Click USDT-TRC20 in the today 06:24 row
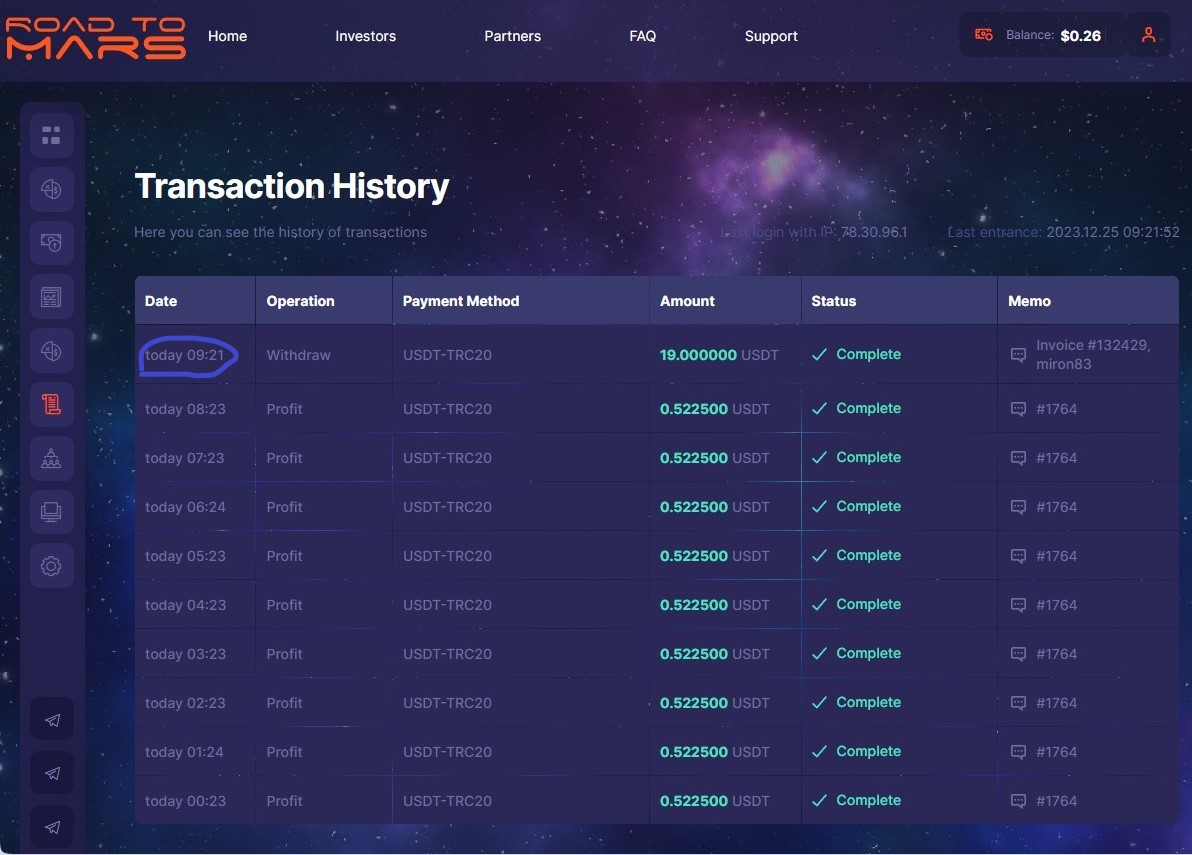Image resolution: width=1192 pixels, height=855 pixels. click(x=447, y=507)
